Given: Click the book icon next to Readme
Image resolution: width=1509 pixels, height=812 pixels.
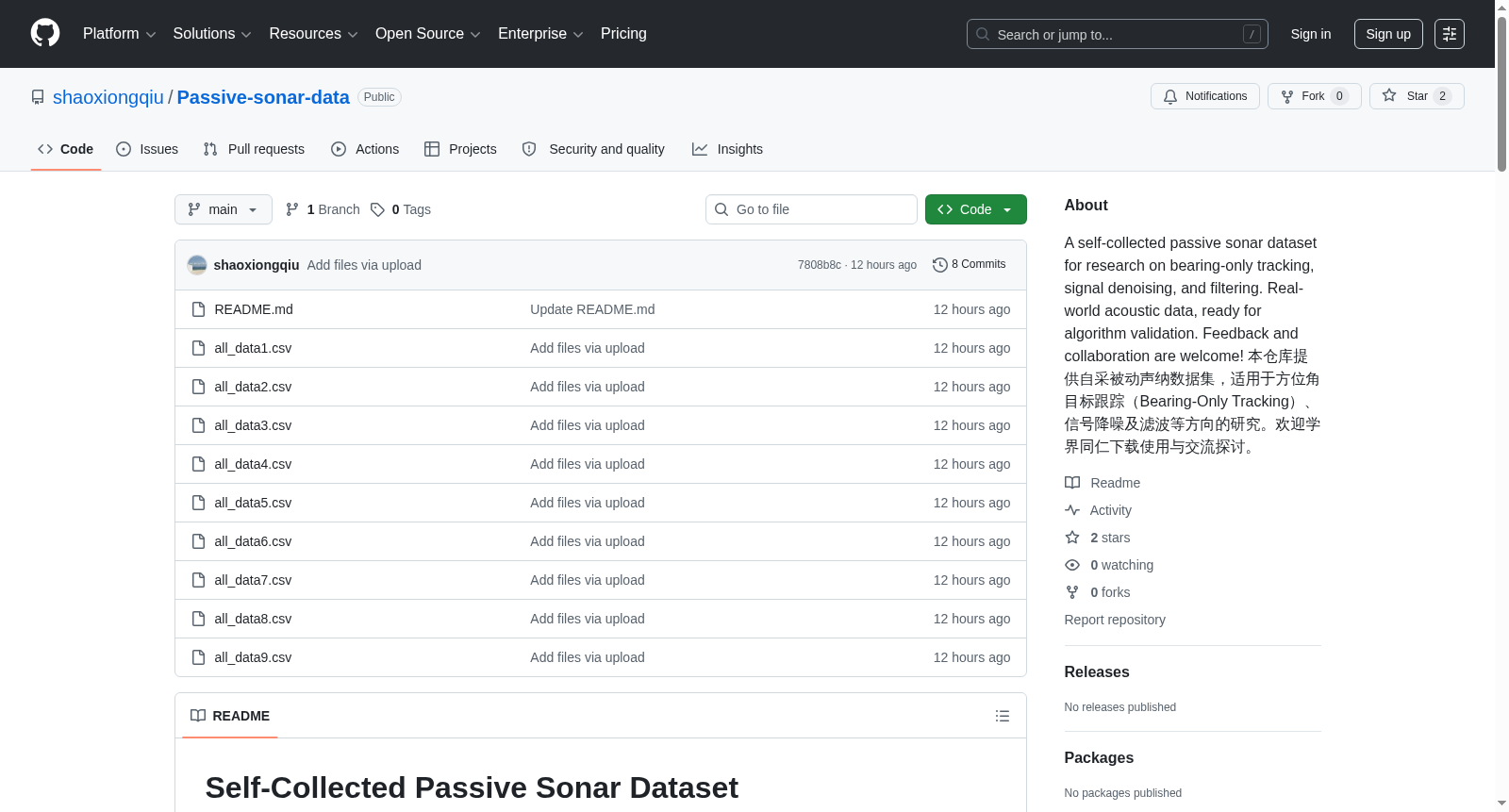Looking at the screenshot, I should (x=1072, y=483).
